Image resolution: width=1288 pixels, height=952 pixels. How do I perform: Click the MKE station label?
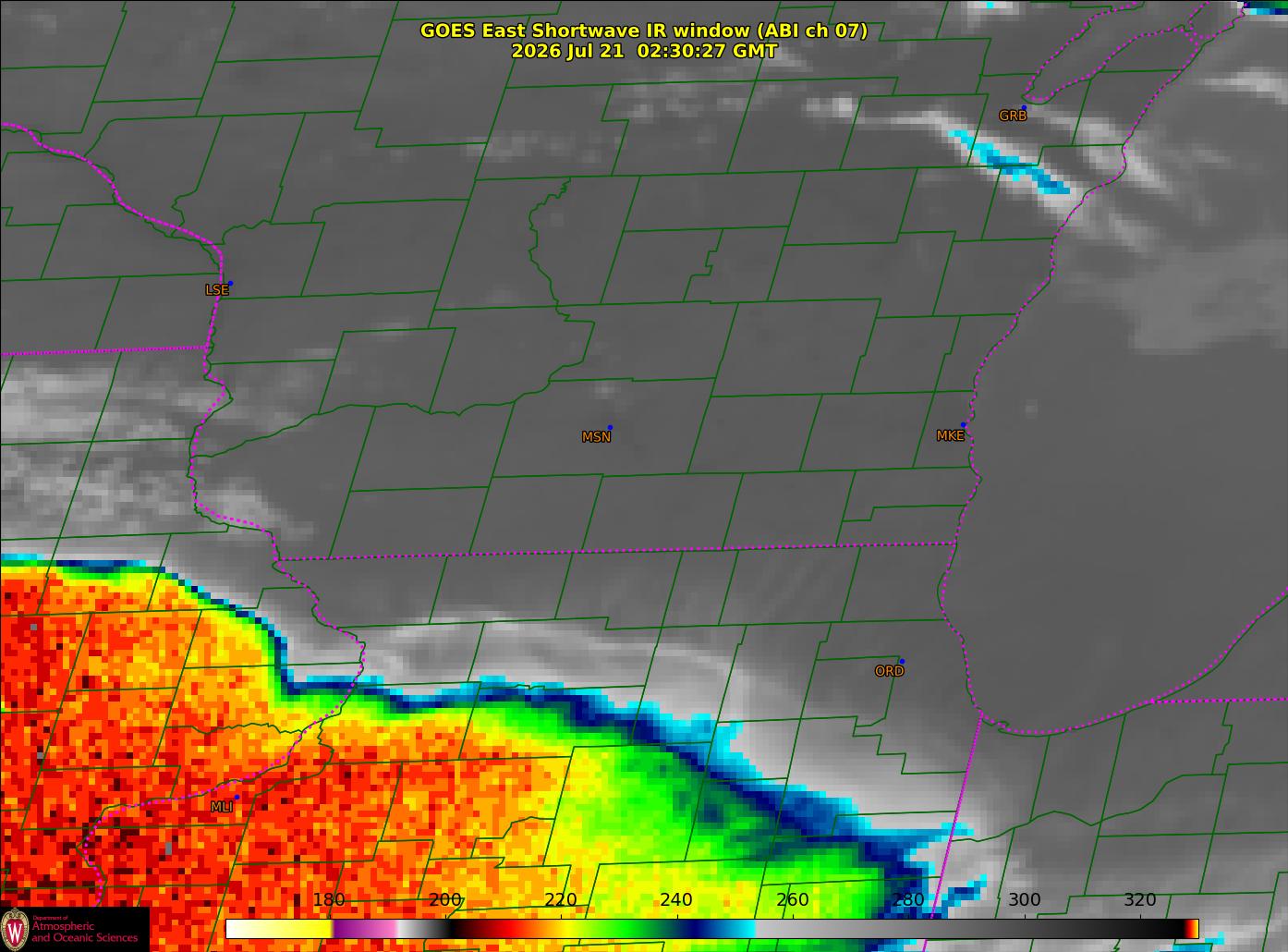point(950,436)
